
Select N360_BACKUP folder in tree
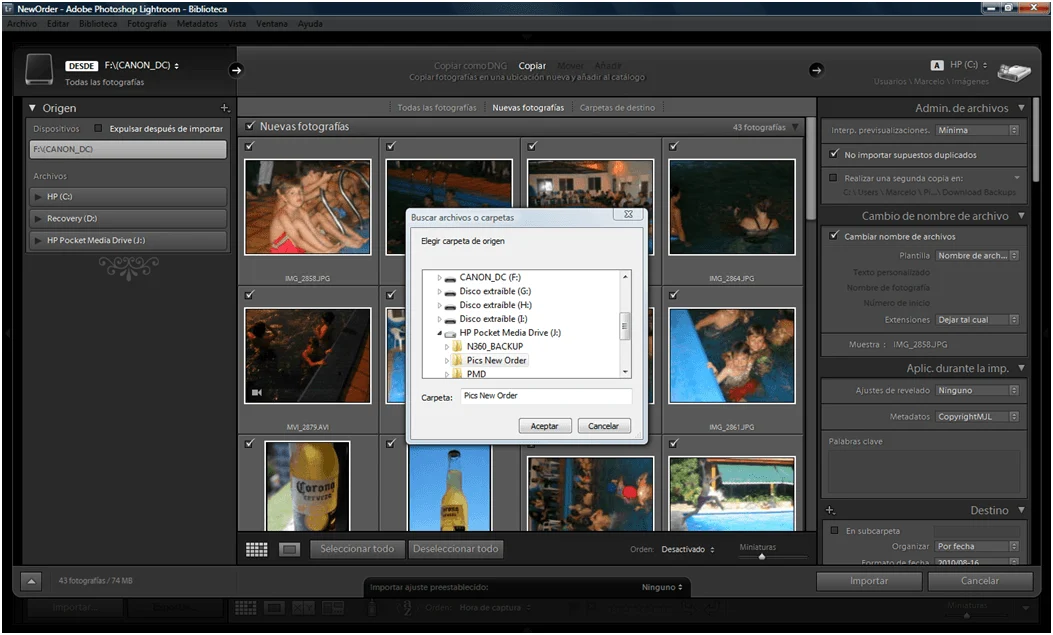point(494,346)
